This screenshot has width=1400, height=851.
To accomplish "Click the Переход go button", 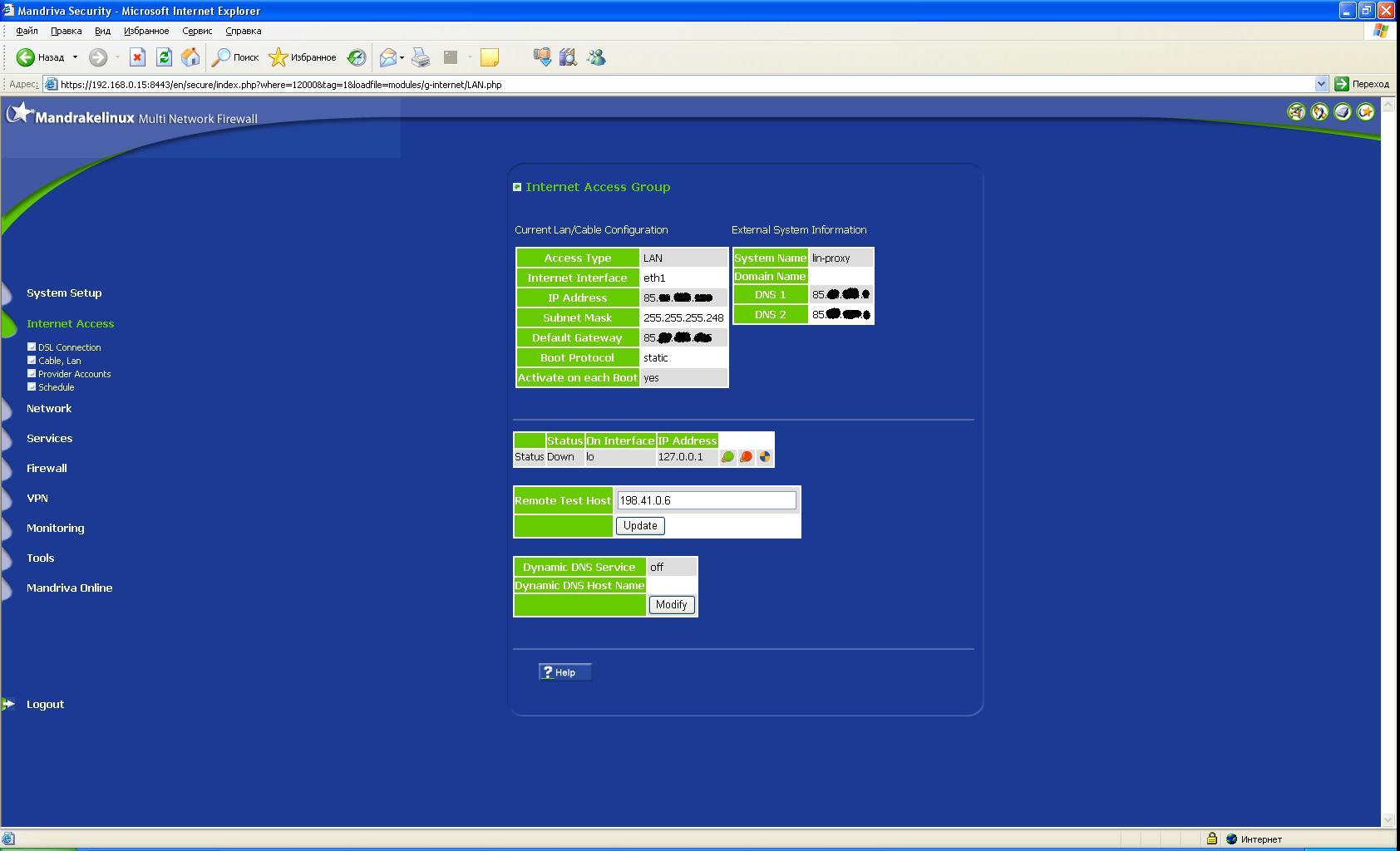I will 1362,84.
